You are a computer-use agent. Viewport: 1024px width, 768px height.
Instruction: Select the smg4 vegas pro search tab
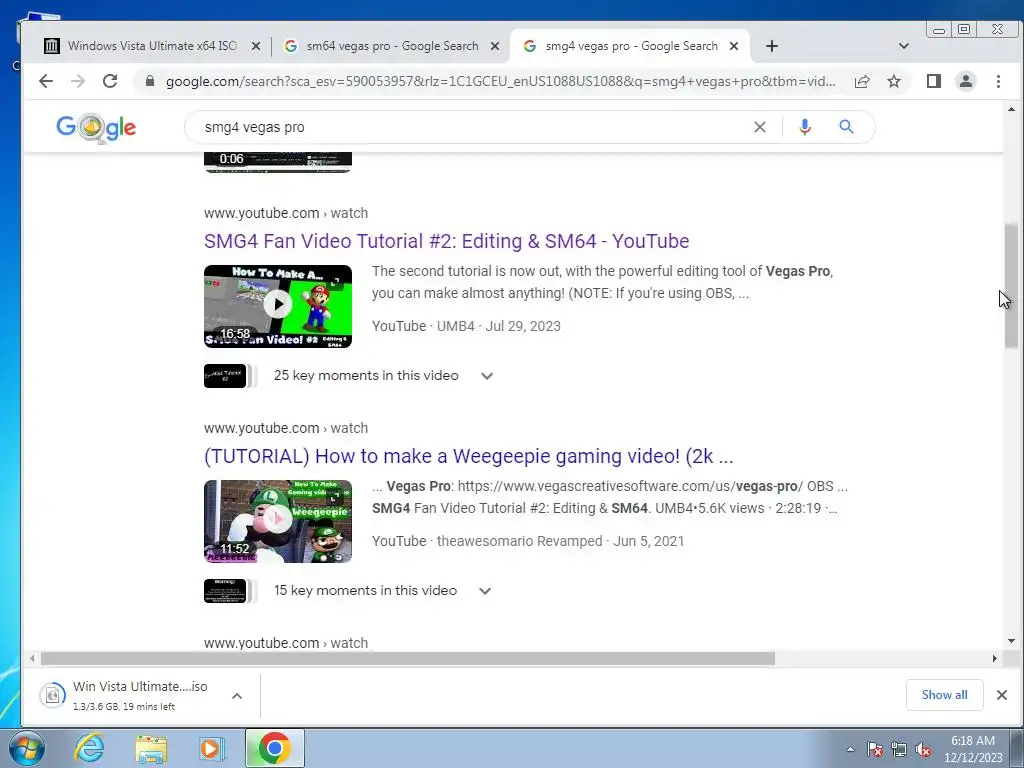[631, 46]
